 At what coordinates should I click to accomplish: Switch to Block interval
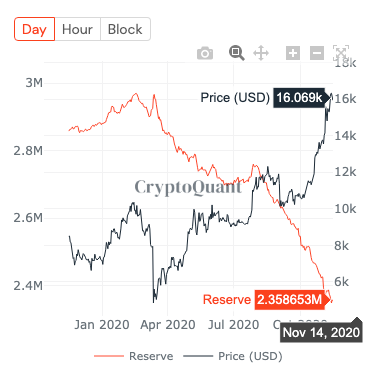coord(125,29)
